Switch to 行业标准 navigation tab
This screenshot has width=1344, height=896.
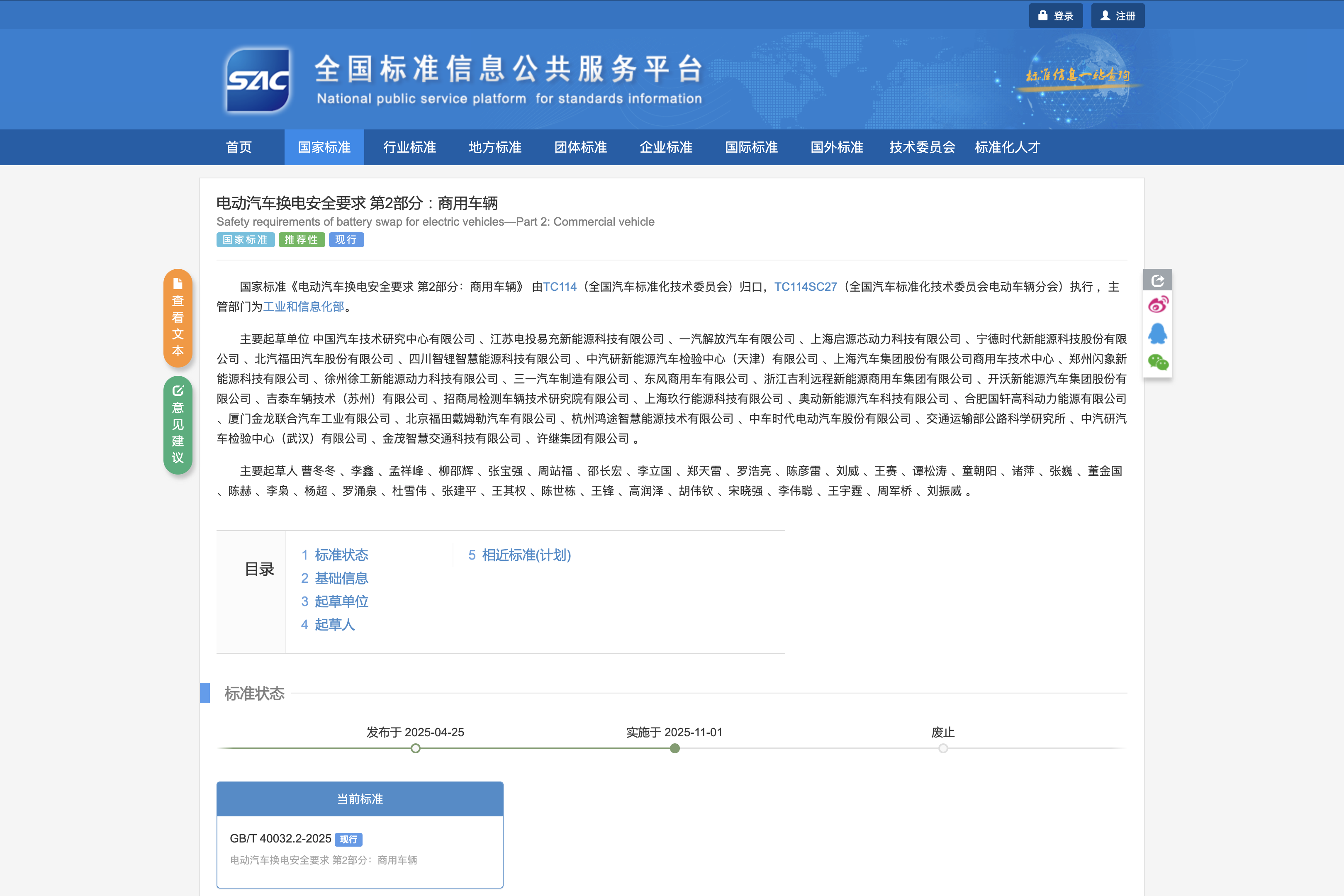click(x=409, y=147)
